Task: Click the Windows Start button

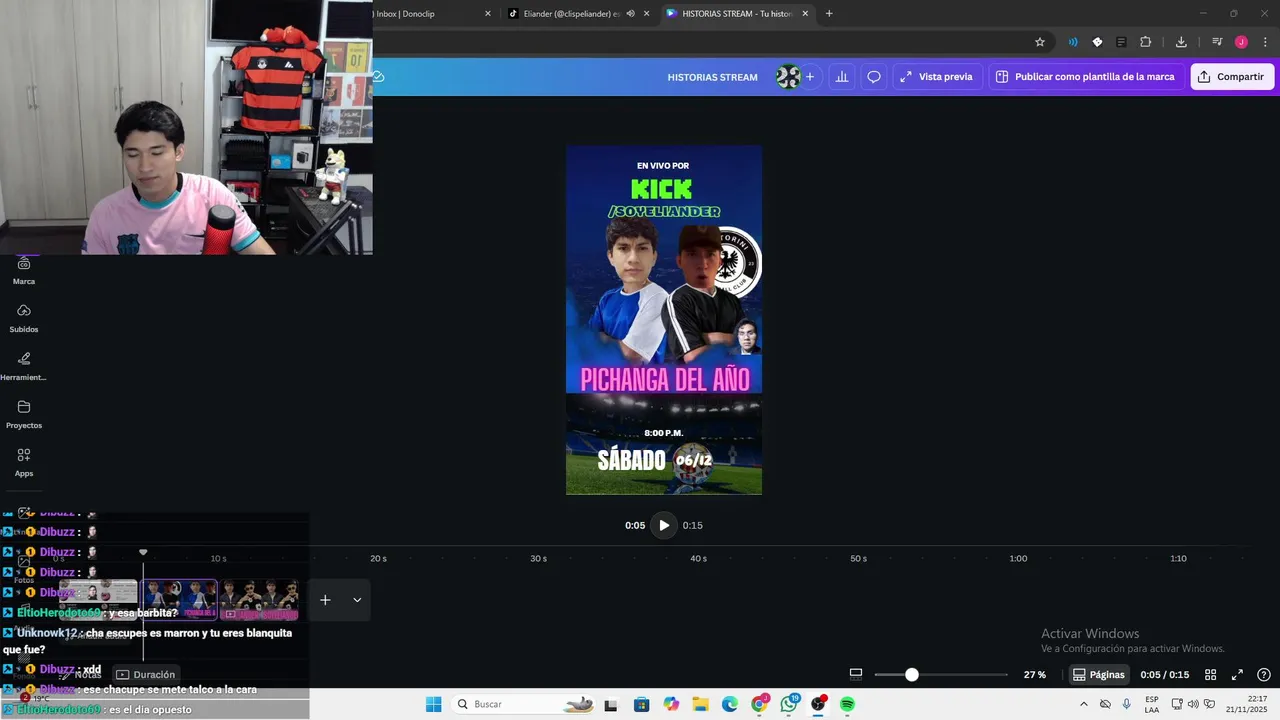Action: tap(433, 704)
